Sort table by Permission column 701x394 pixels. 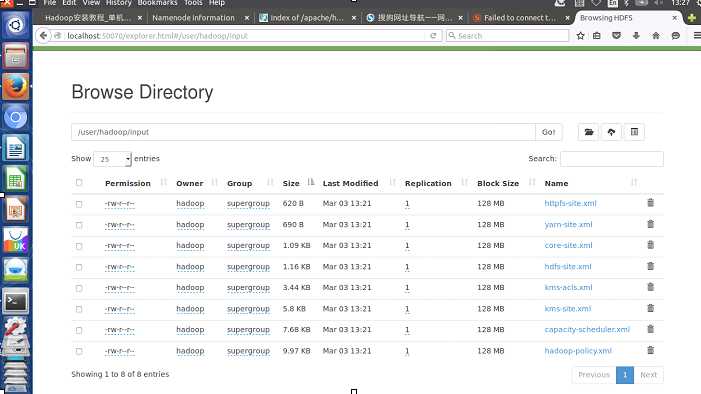127,183
